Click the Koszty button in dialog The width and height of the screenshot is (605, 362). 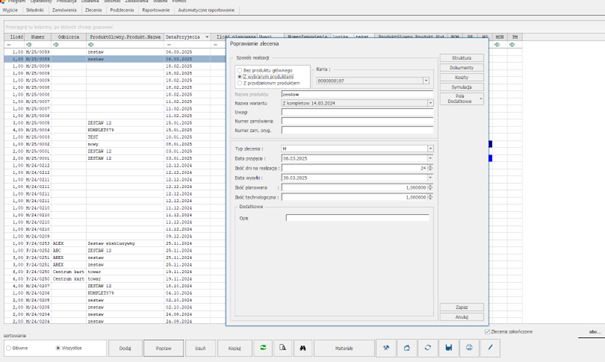(x=461, y=77)
